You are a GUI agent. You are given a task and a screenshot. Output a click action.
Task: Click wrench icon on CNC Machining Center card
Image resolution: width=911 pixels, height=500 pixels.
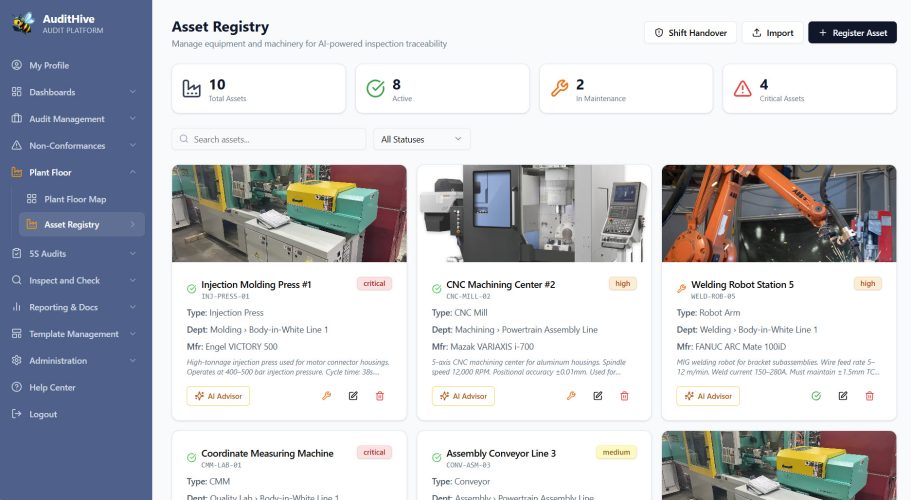pyautogui.click(x=571, y=396)
